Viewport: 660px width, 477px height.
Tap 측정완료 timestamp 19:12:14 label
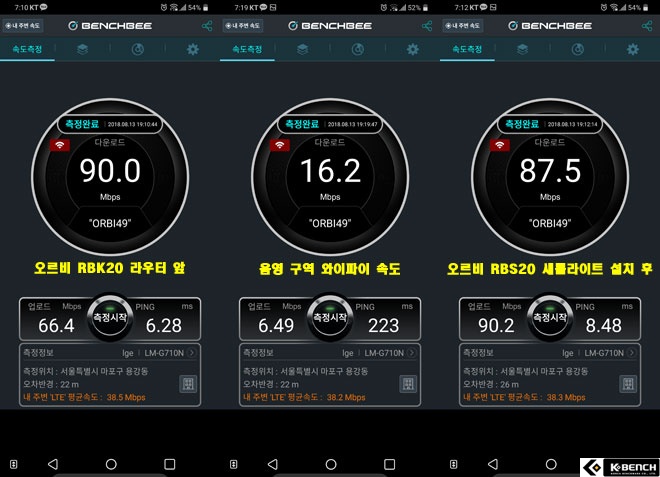(550, 124)
